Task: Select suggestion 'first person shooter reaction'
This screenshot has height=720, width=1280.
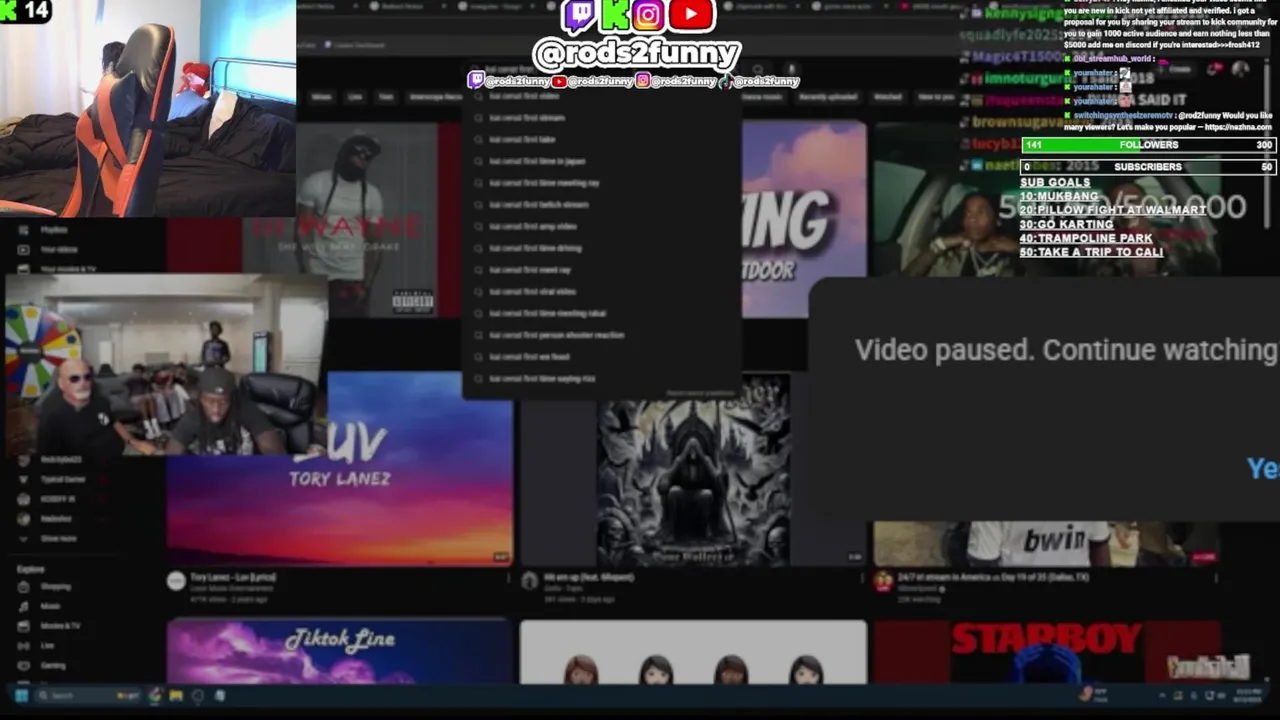Action: tap(600, 335)
